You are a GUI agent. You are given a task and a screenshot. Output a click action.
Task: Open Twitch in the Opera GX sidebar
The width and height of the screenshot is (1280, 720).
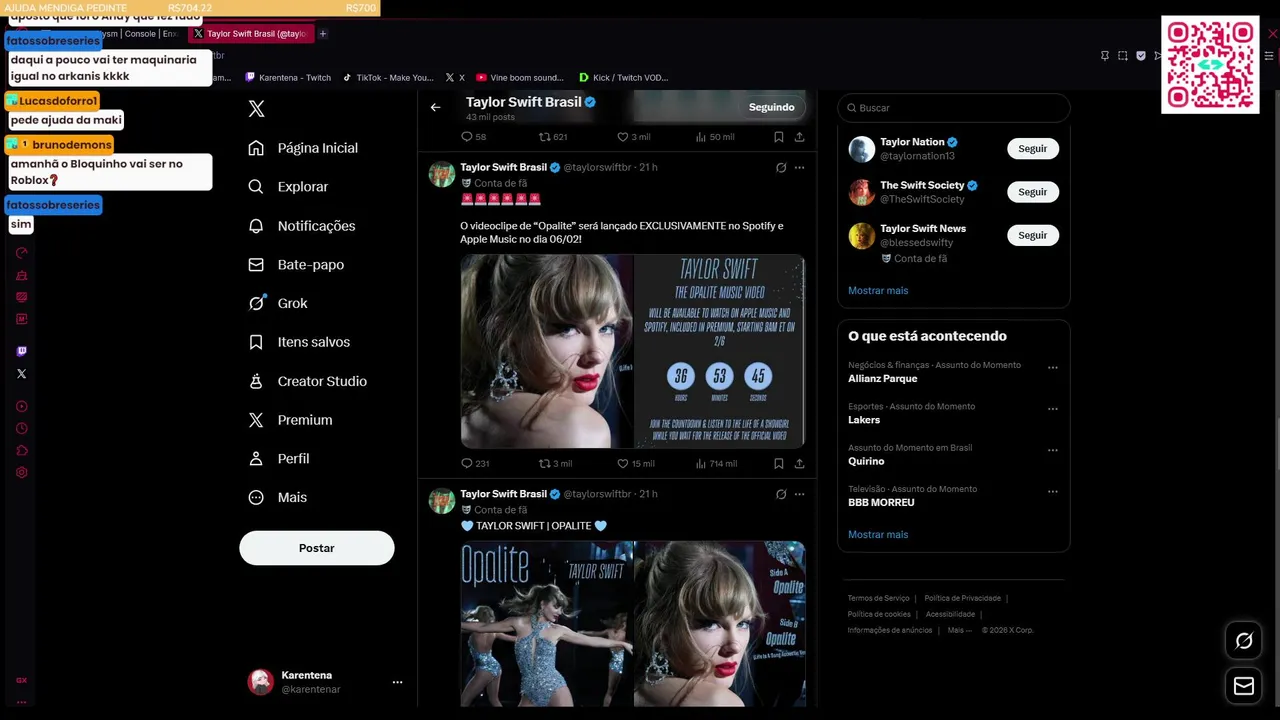(x=21, y=351)
